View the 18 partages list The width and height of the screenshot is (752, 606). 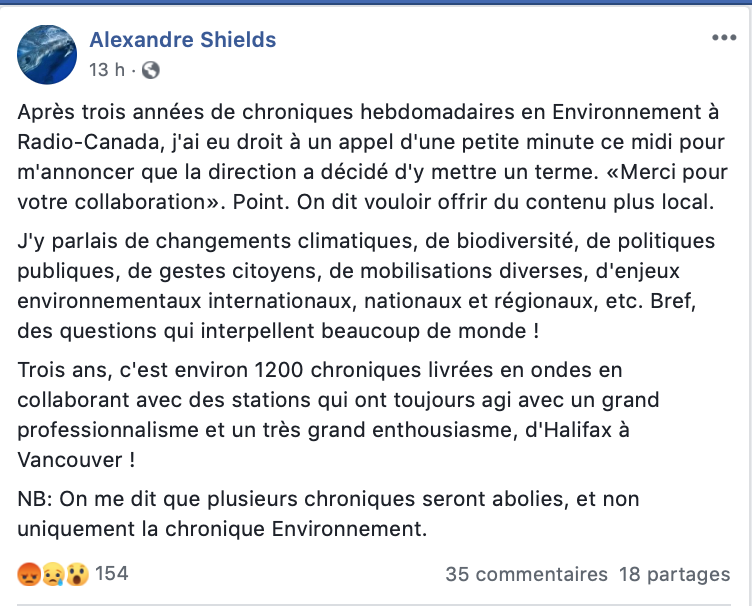[x=674, y=575]
